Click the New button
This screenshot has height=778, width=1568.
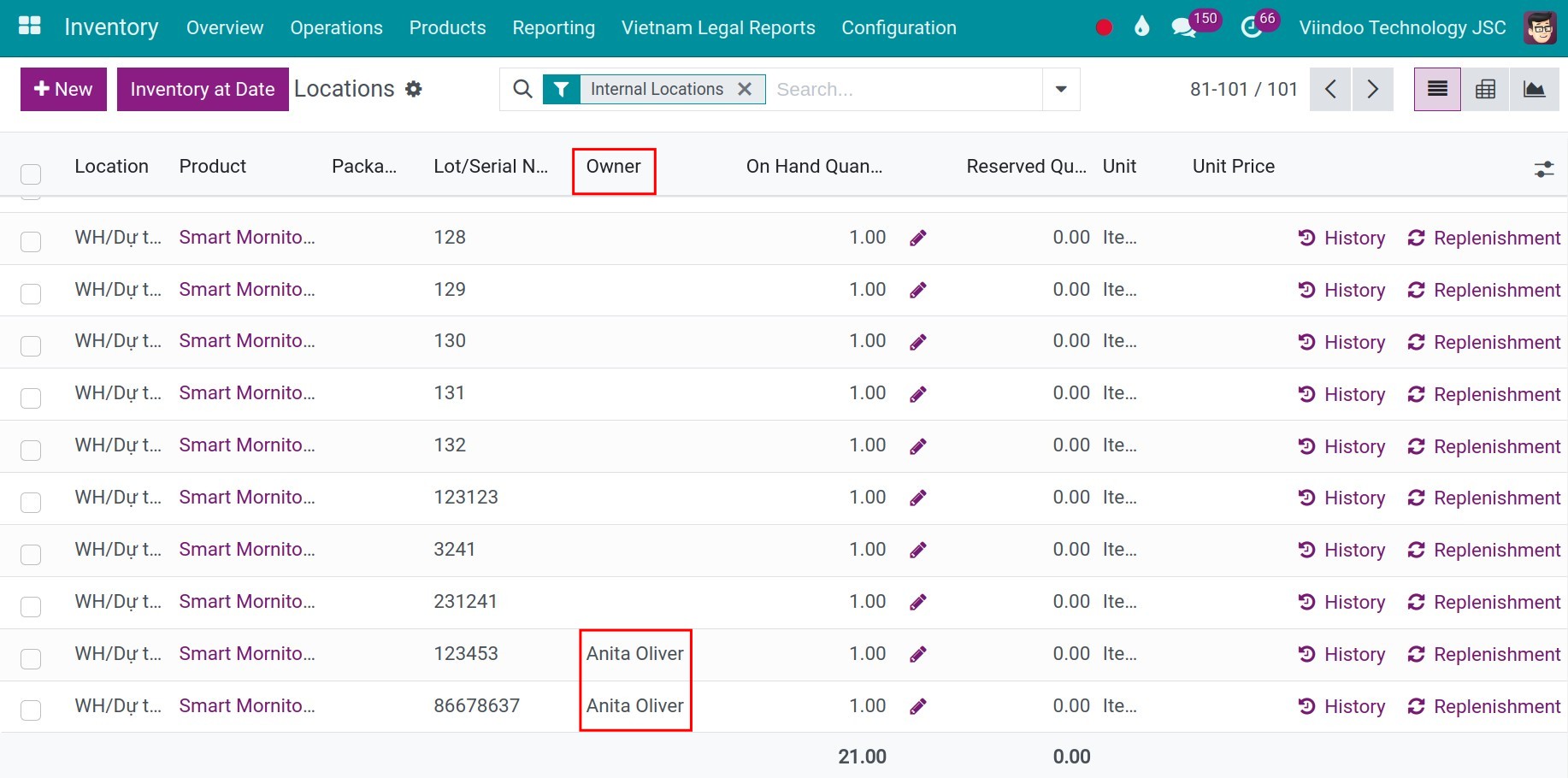pyautogui.click(x=63, y=89)
